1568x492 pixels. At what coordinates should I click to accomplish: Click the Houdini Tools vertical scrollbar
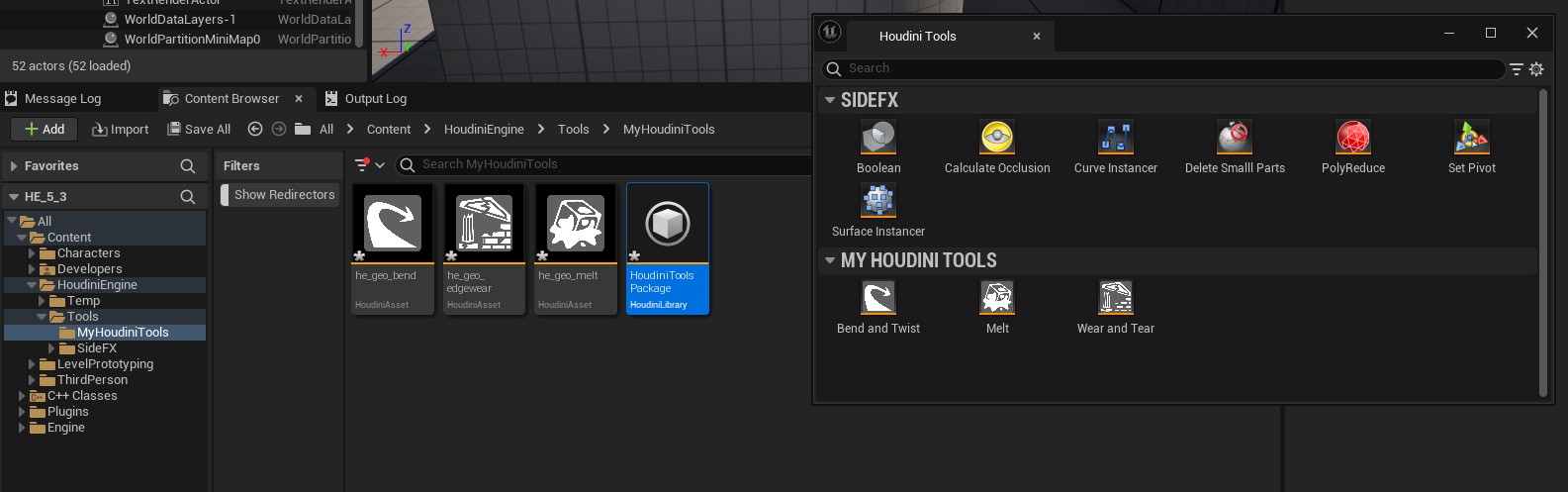click(x=1542, y=243)
